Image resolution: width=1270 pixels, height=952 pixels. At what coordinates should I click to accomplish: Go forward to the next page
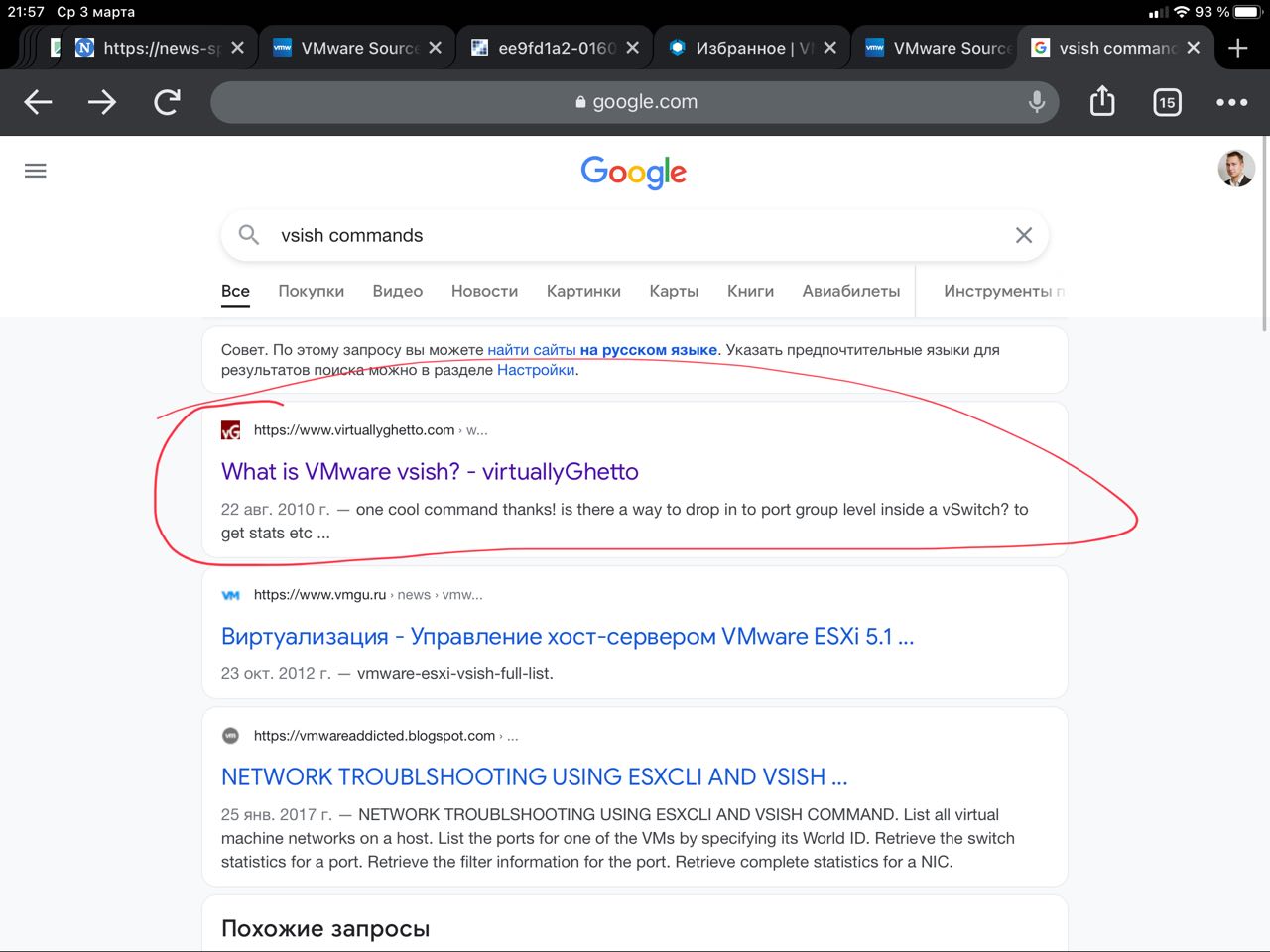coord(102,102)
